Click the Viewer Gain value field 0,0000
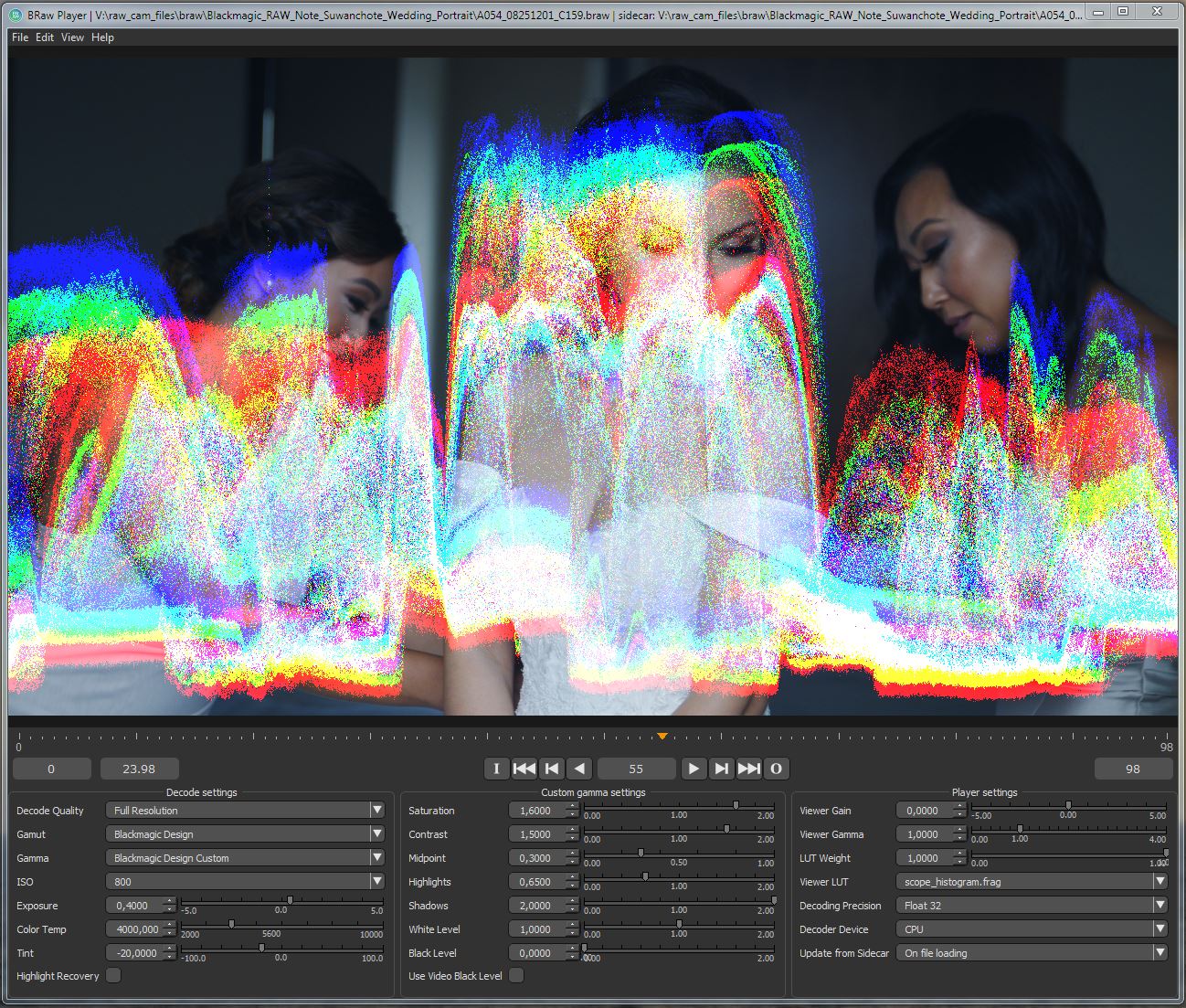This screenshot has width=1186, height=1008. [x=931, y=810]
